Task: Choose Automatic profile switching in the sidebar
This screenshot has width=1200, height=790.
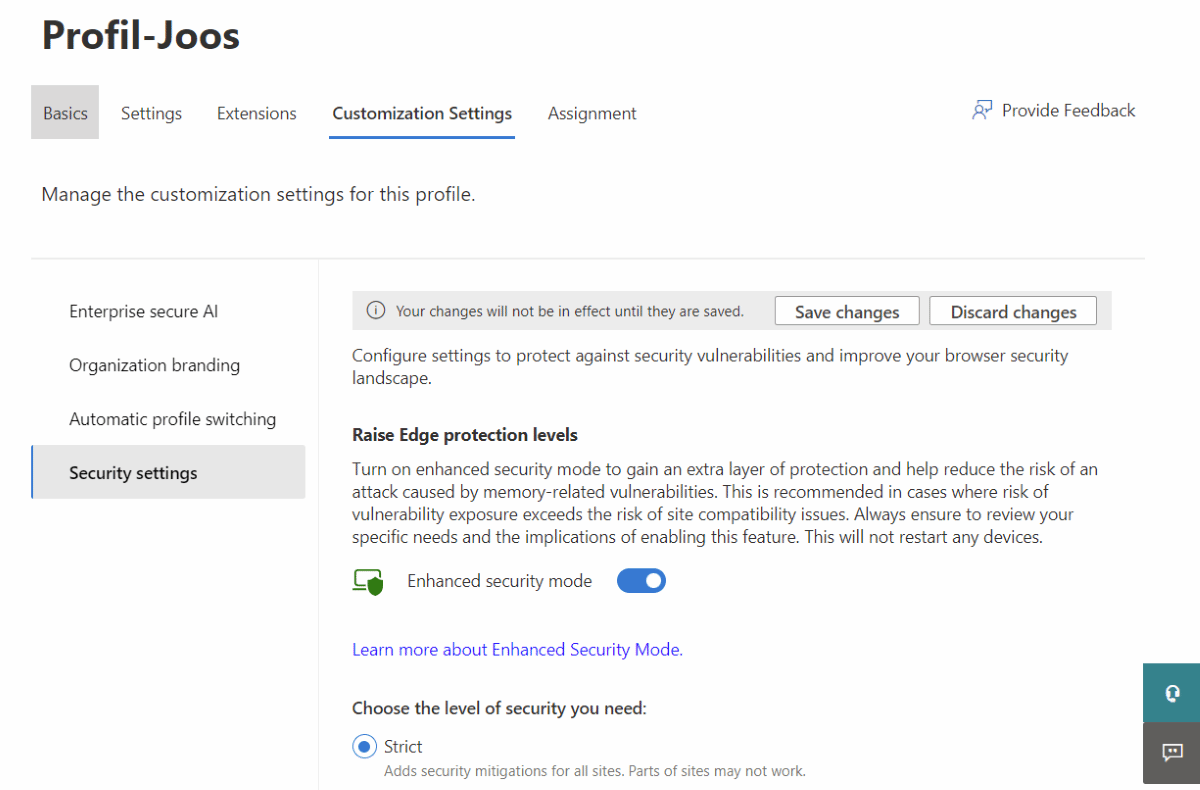Action: (172, 419)
